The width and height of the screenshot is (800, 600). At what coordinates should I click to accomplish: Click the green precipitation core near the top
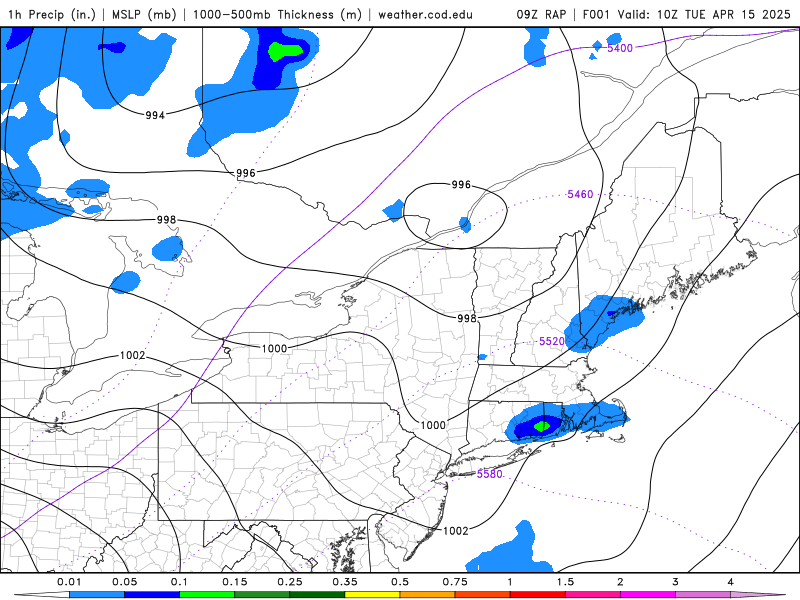[286, 52]
